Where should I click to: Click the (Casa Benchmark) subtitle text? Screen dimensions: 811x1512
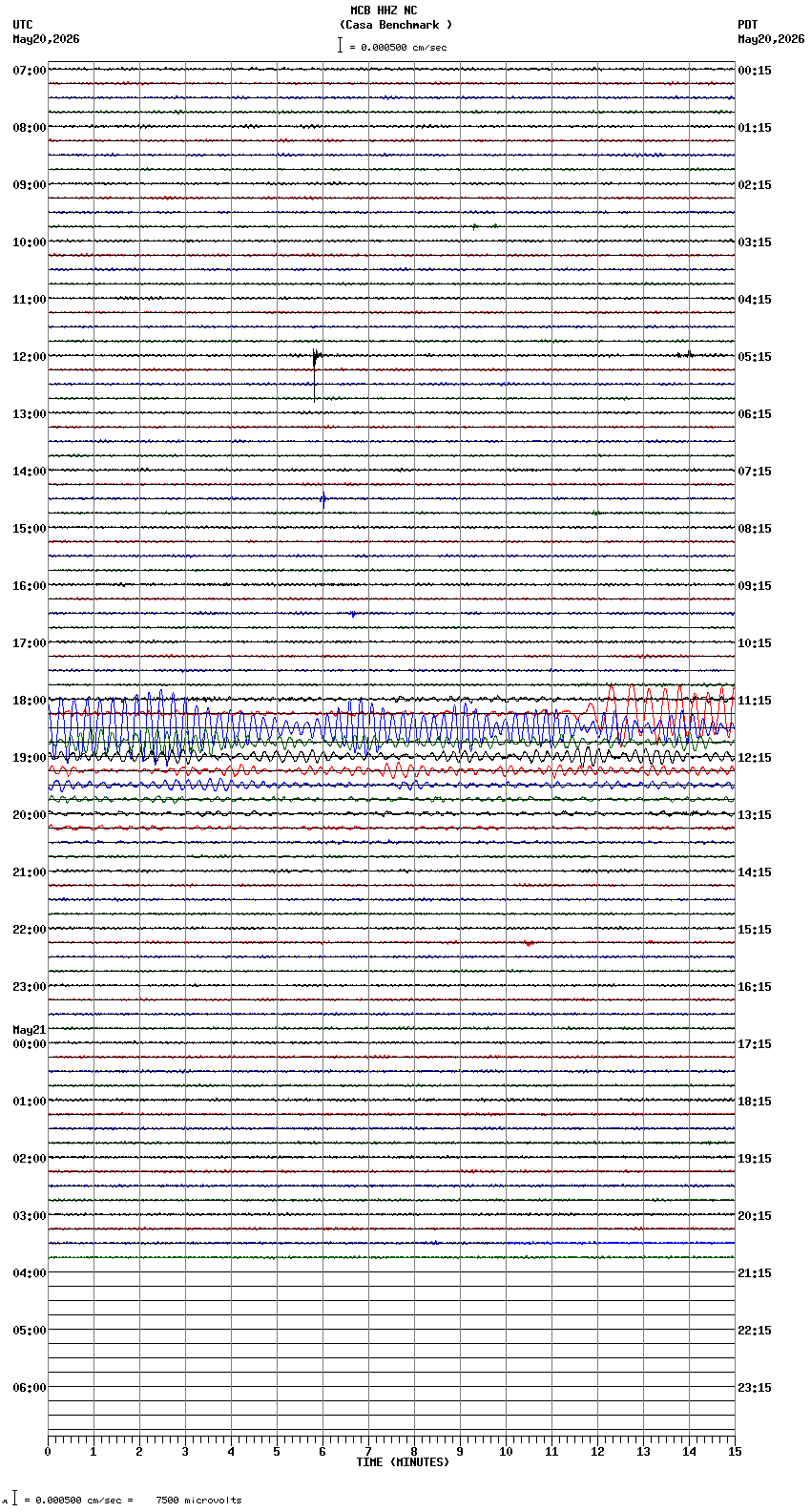pyautogui.click(x=396, y=25)
